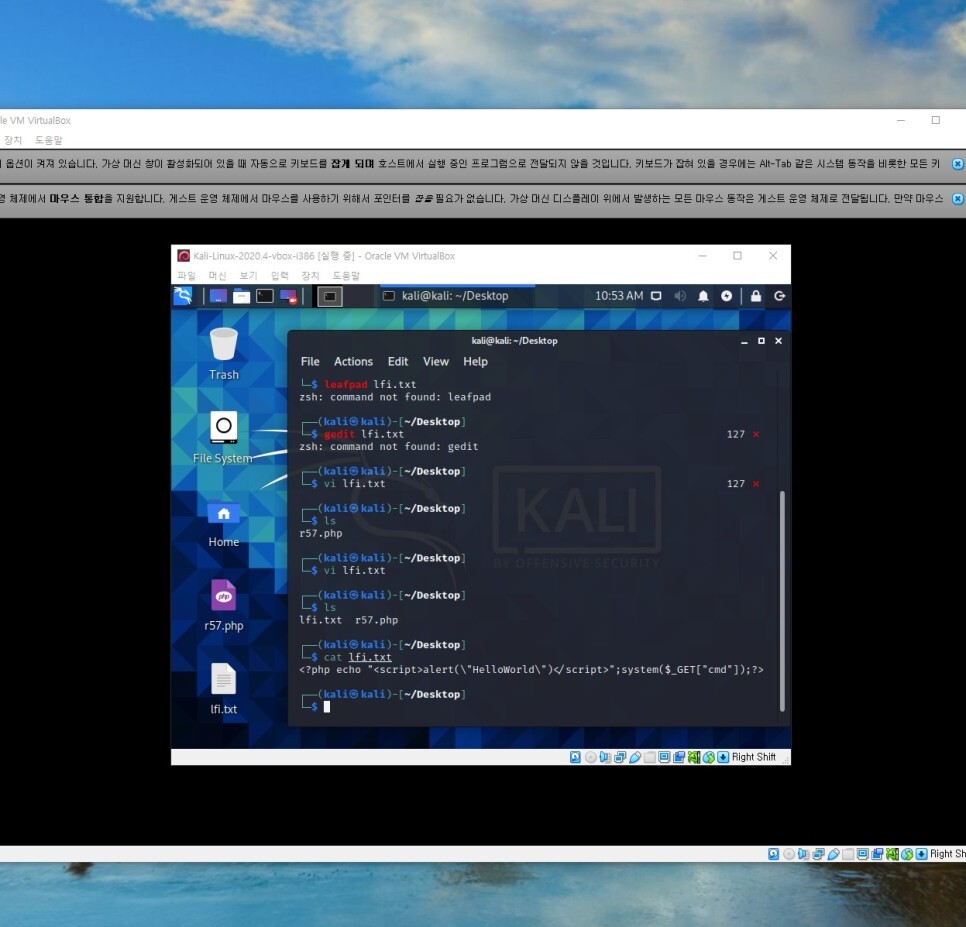
Task: Open terminal Help menu
Action: [475, 362]
